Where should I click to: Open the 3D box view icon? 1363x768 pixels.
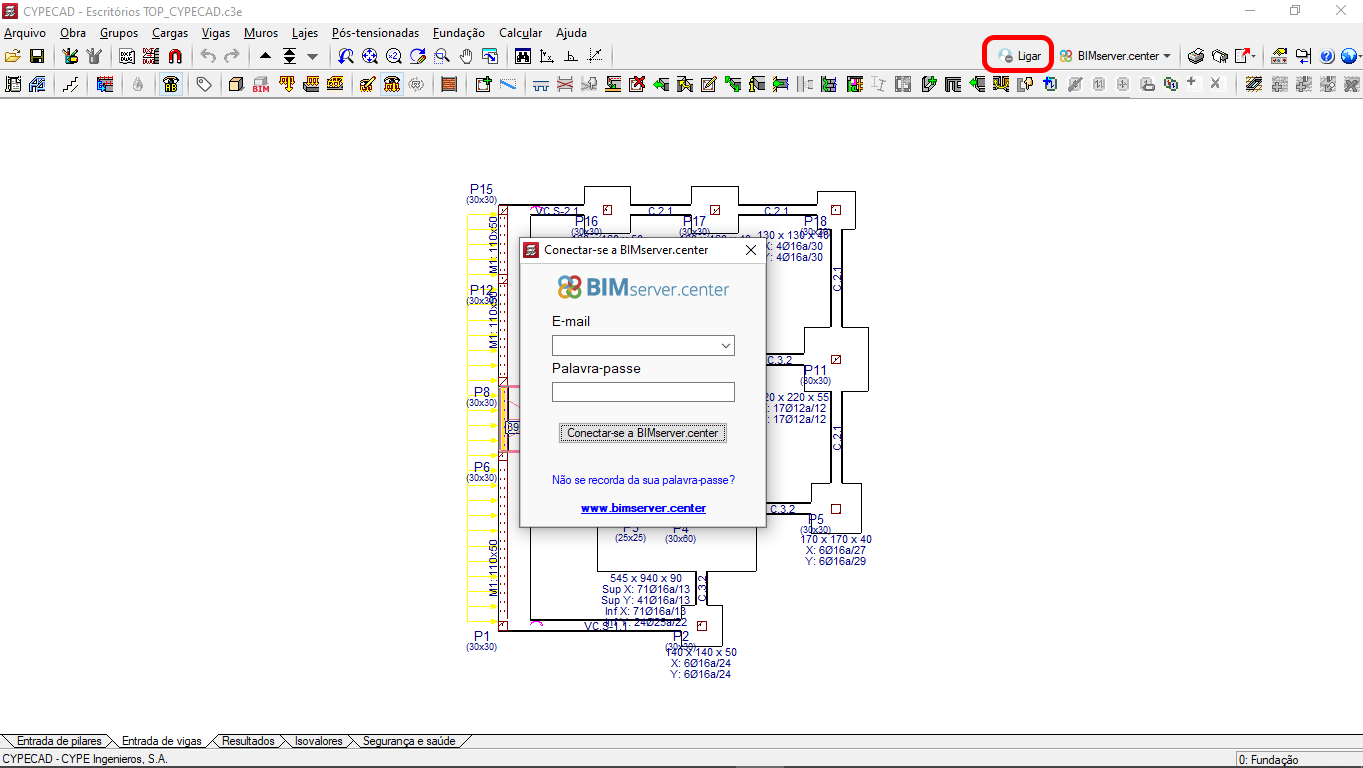(237, 84)
